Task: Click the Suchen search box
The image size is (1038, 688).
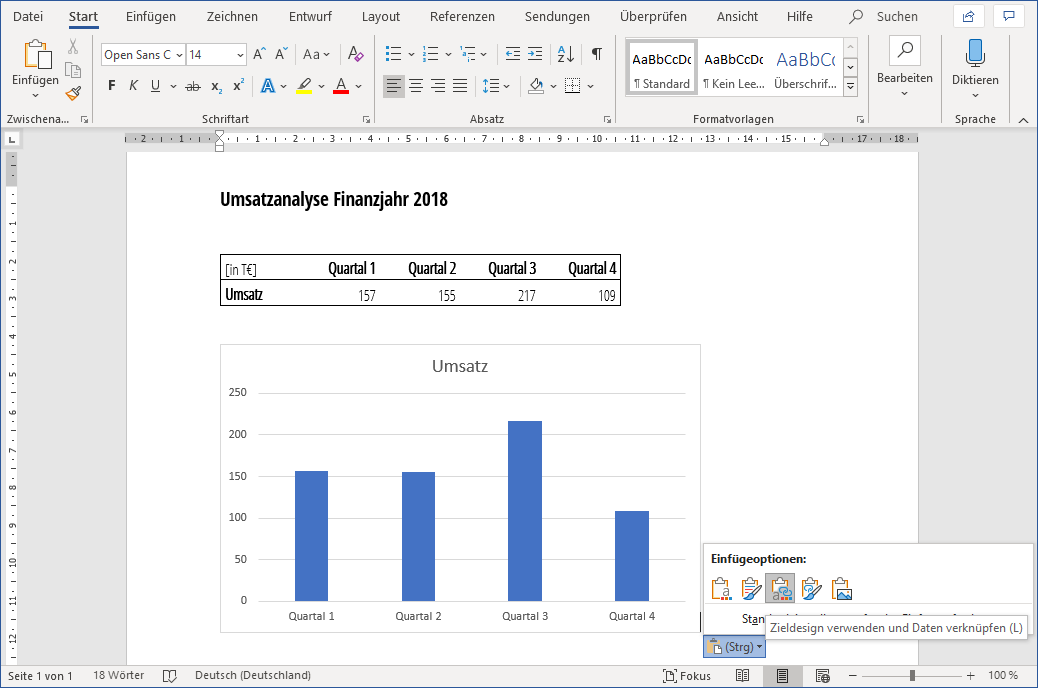Action: pyautogui.click(x=886, y=17)
